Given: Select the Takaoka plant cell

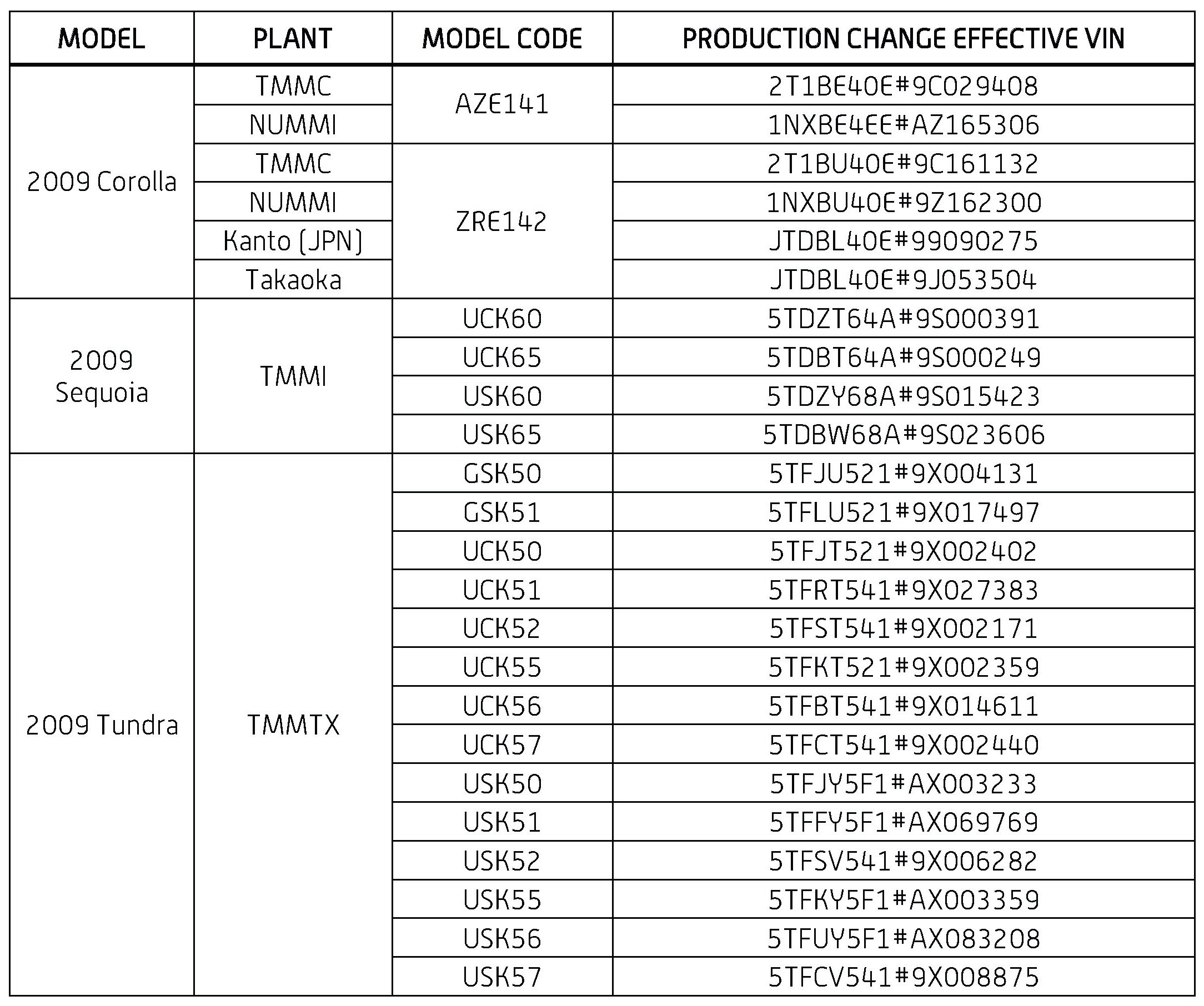Looking at the screenshot, I should click(x=293, y=280).
